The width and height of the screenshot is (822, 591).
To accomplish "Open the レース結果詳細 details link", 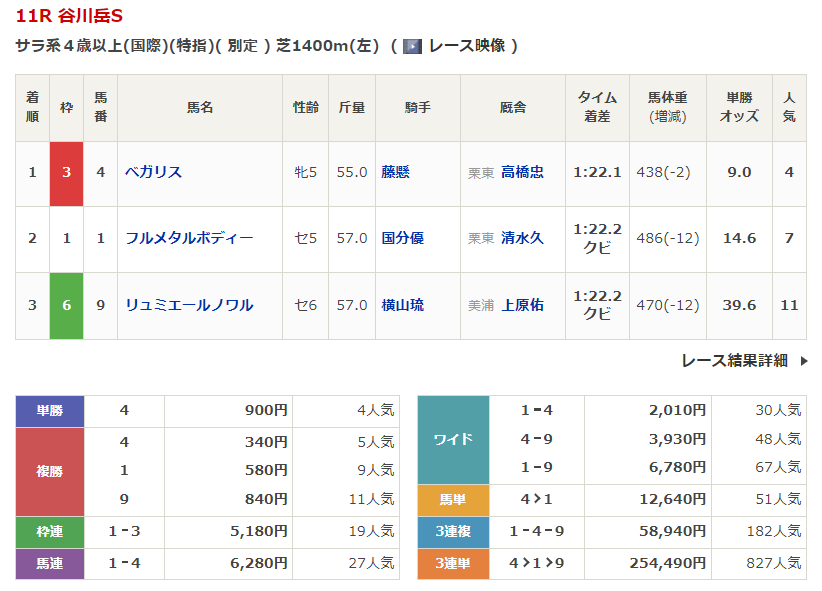I will [734, 361].
